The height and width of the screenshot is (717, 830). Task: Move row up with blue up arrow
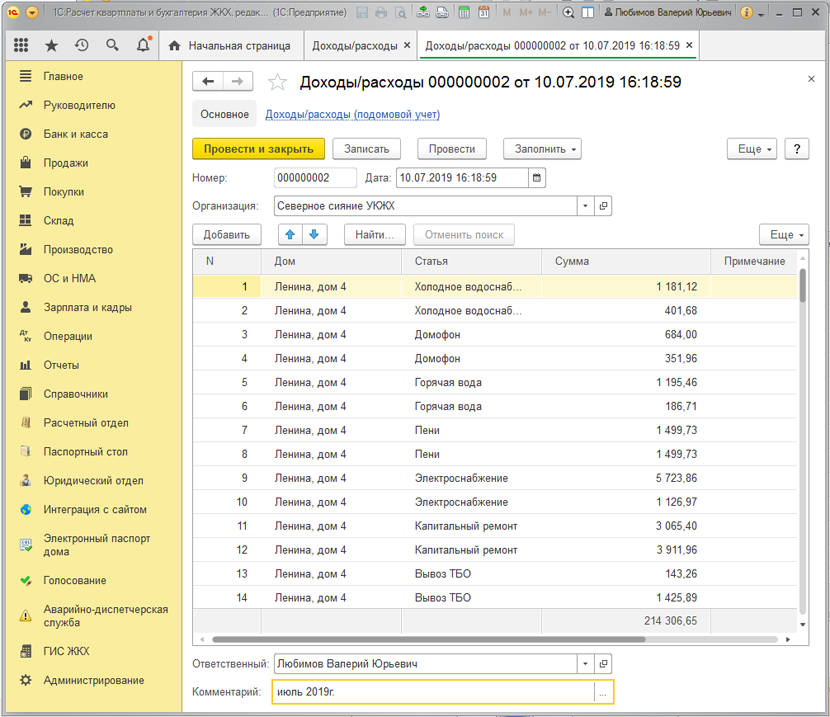click(291, 234)
